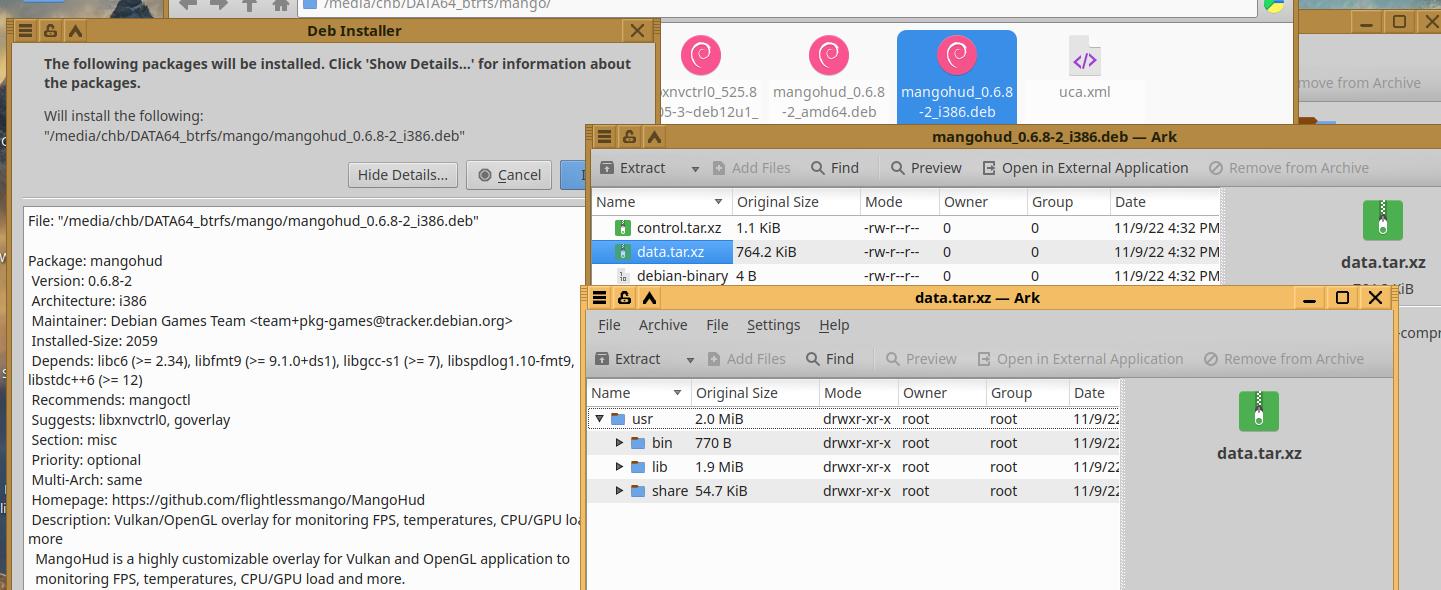
Task: Click Find in mangohud_0.6.8-2_i386.deb Ark toolbar
Action: [x=835, y=168]
